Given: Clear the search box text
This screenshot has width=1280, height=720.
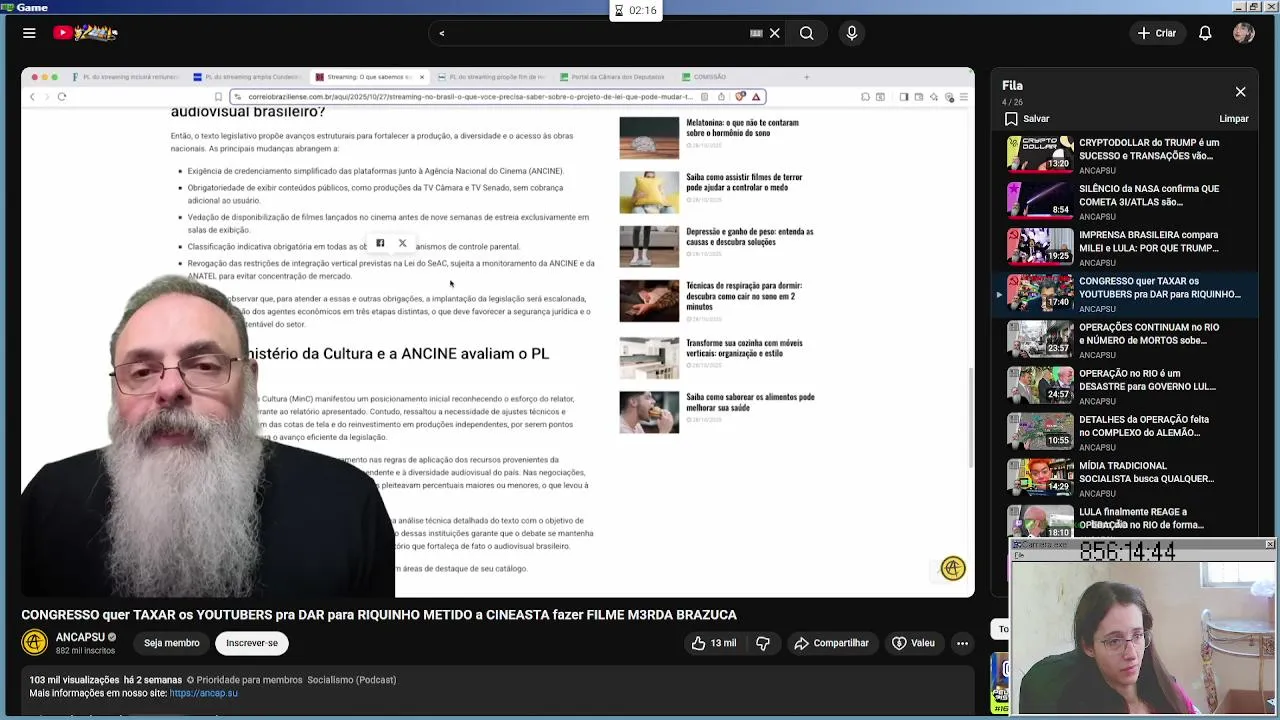Looking at the screenshot, I should coord(774,33).
